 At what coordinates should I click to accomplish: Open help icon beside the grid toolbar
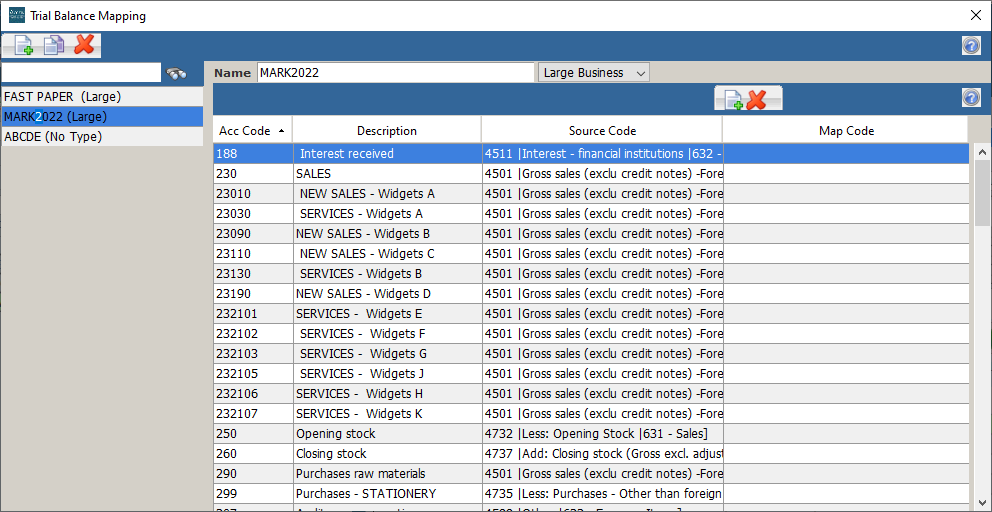971,98
